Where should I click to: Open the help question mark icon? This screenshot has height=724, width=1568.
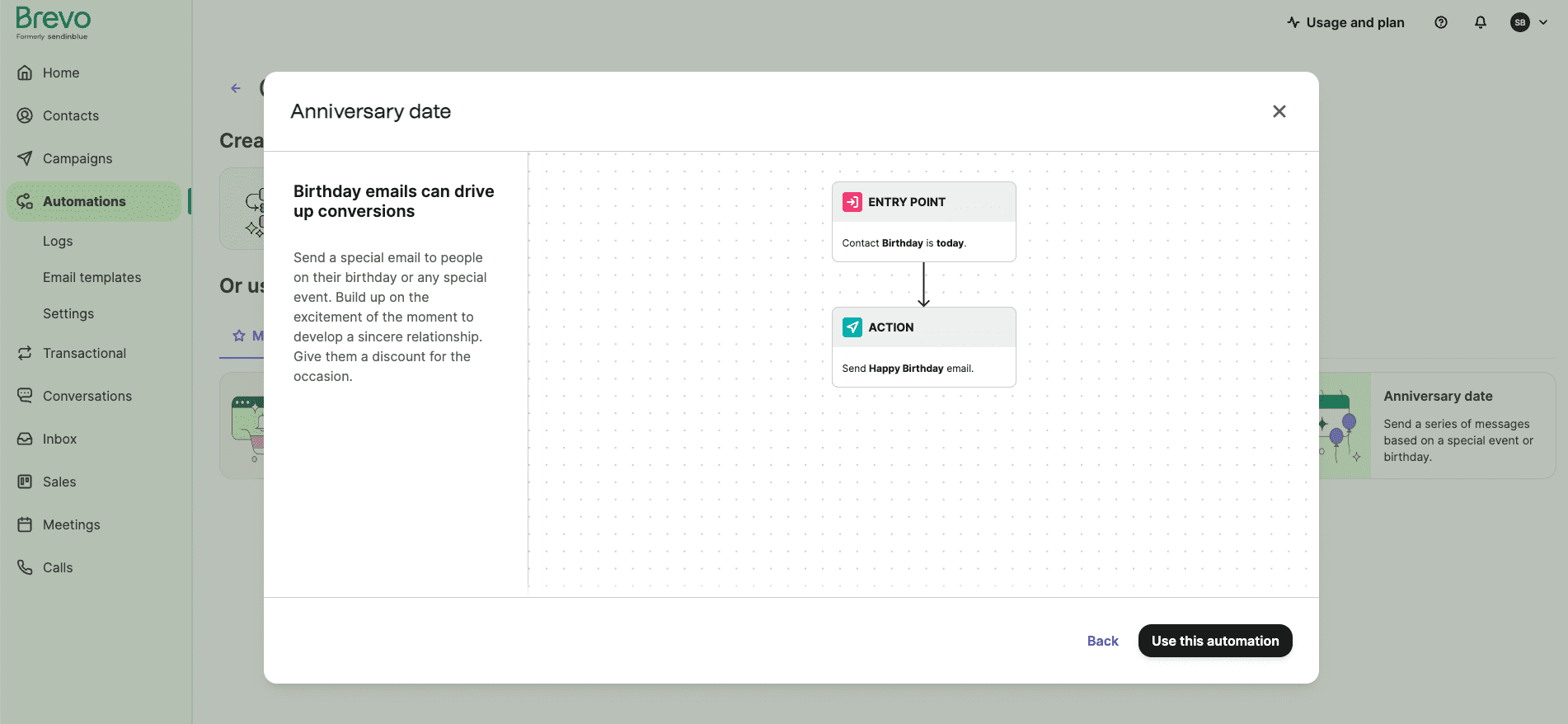(x=1440, y=23)
